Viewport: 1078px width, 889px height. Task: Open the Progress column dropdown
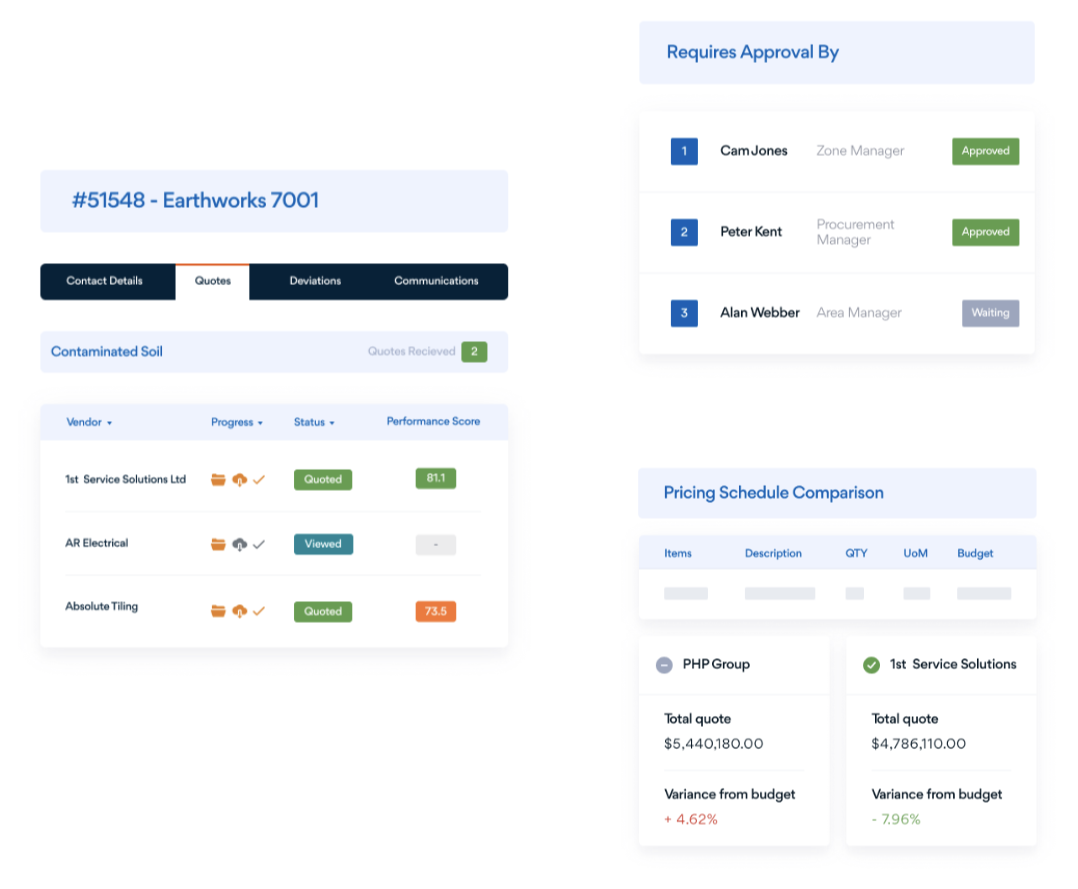click(237, 422)
